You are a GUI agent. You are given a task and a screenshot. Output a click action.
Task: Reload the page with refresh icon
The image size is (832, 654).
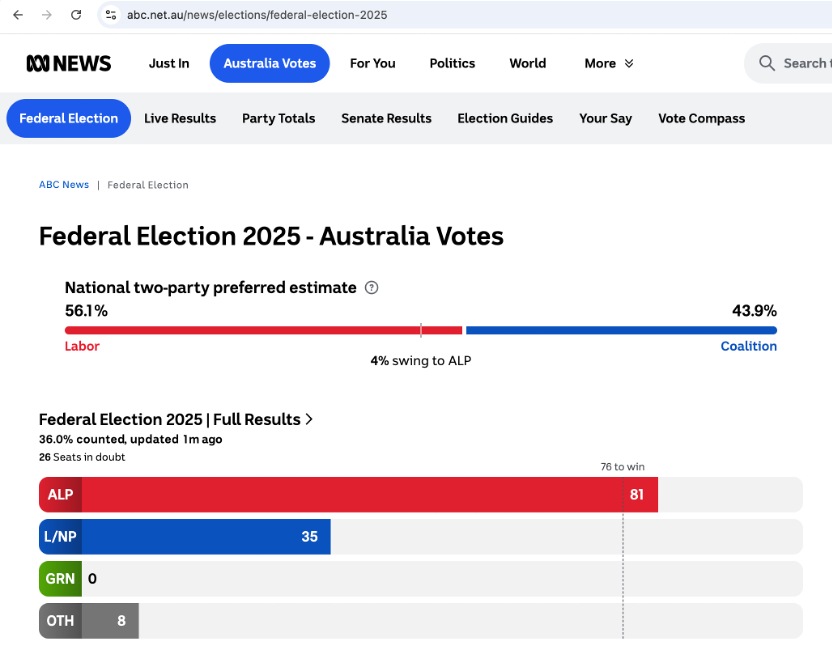(76, 15)
